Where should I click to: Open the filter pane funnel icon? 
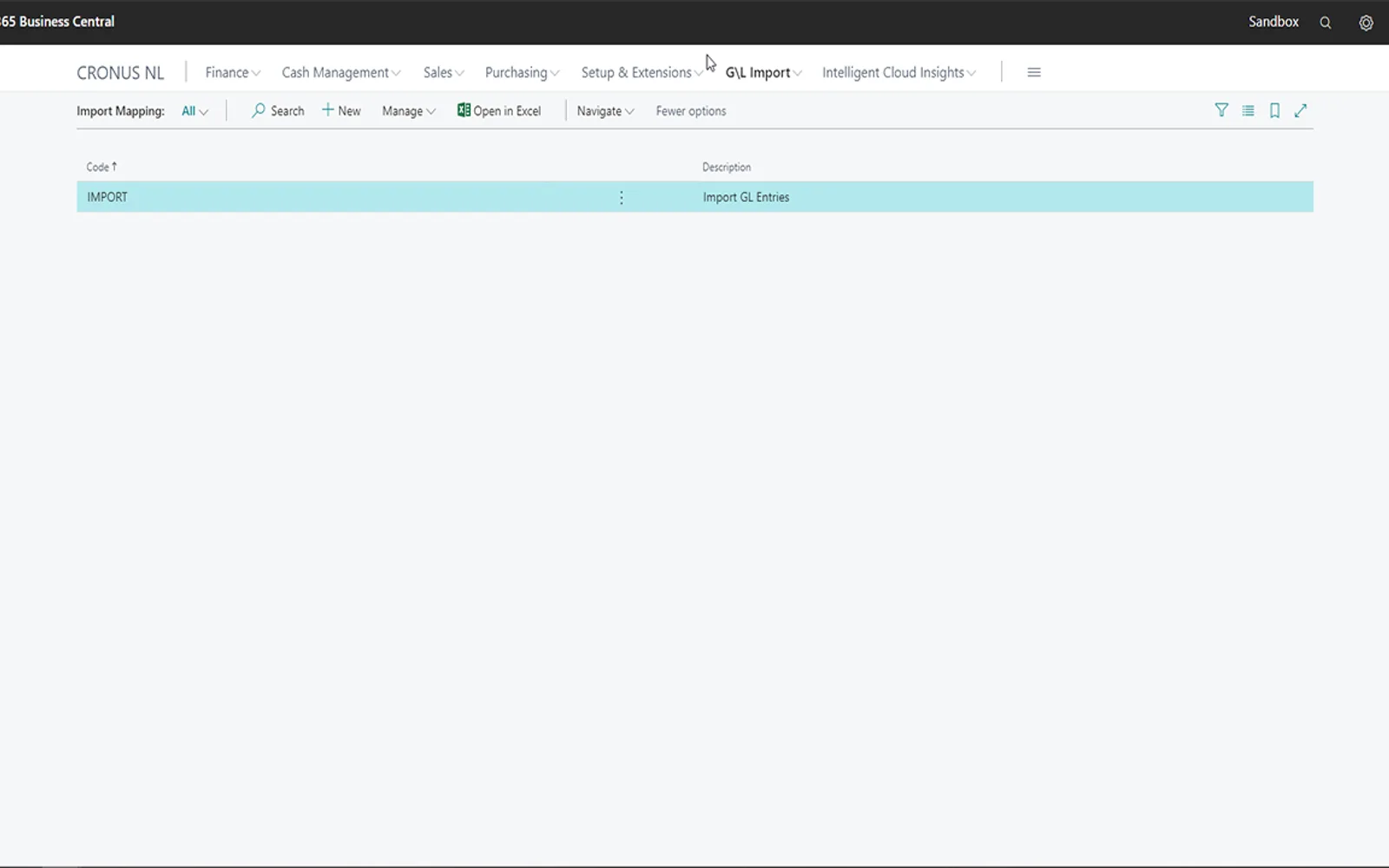[x=1221, y=110]
